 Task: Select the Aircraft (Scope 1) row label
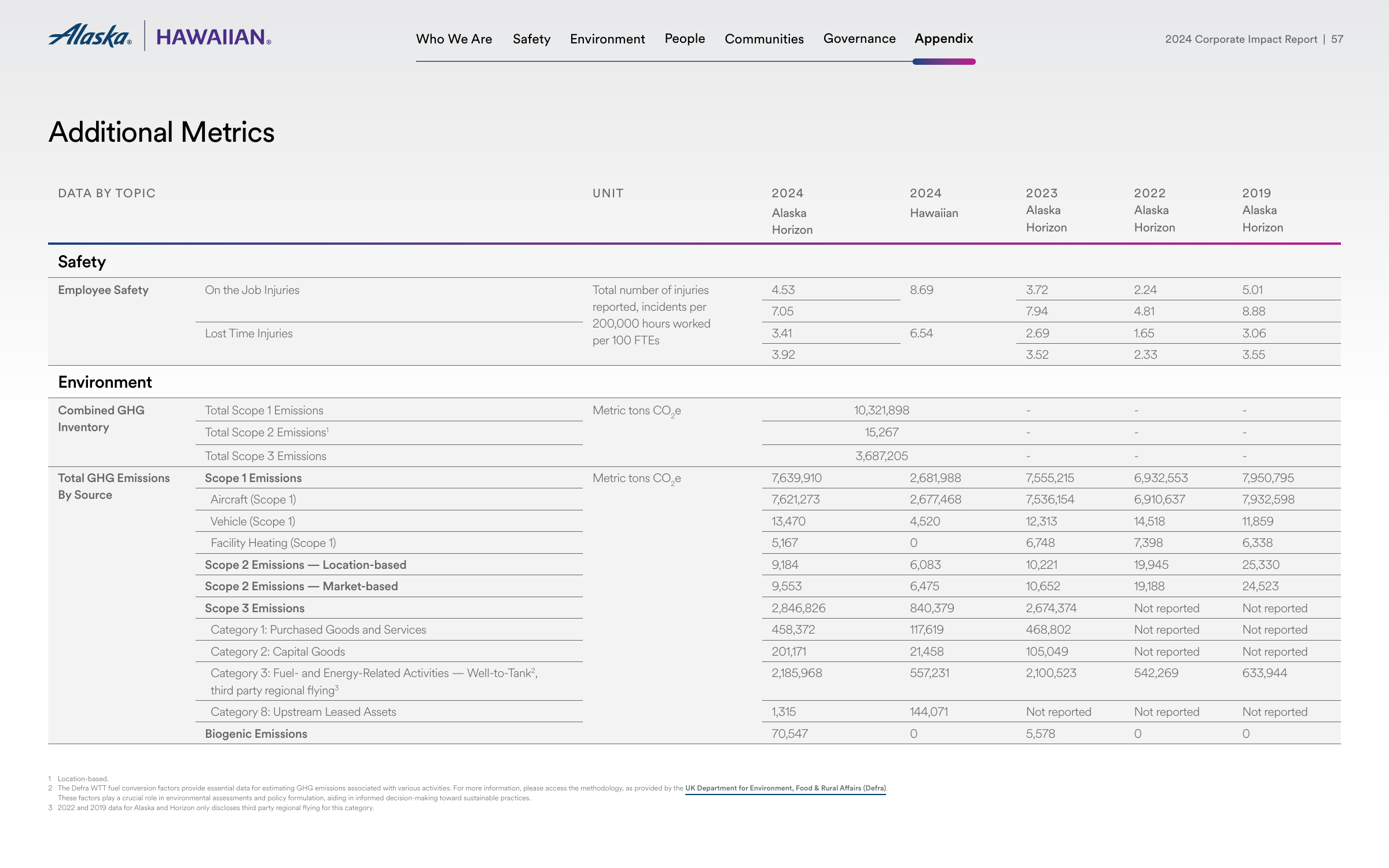(253, 499)
